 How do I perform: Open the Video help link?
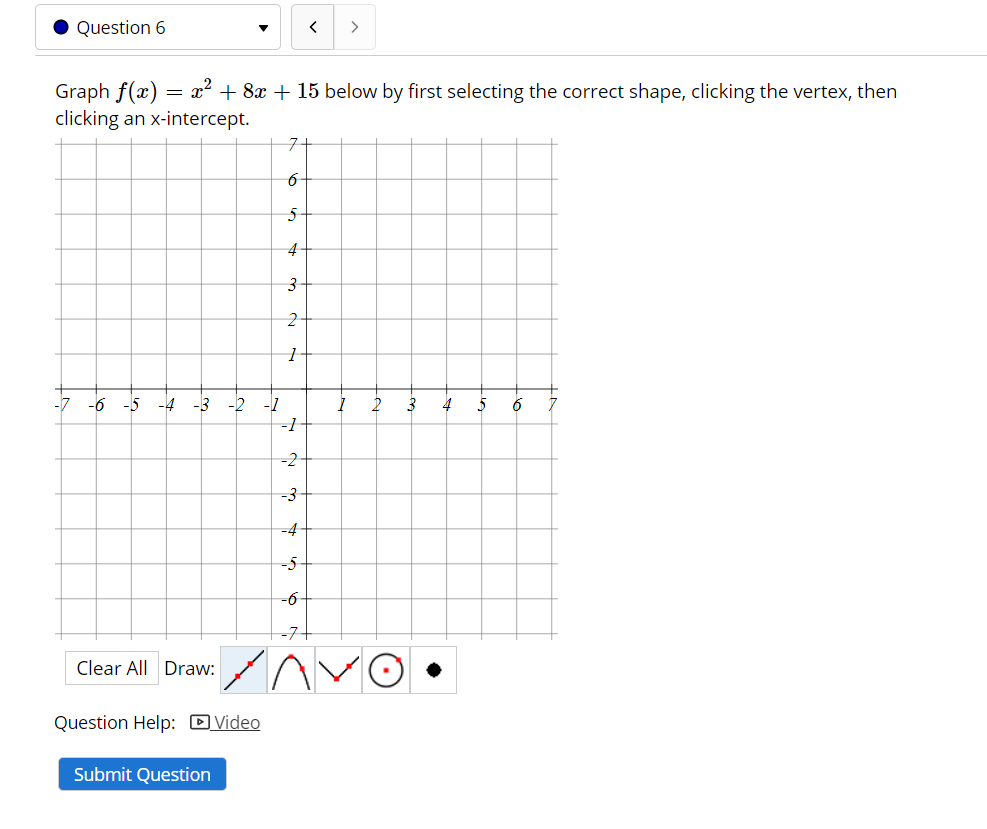(236, 722)
